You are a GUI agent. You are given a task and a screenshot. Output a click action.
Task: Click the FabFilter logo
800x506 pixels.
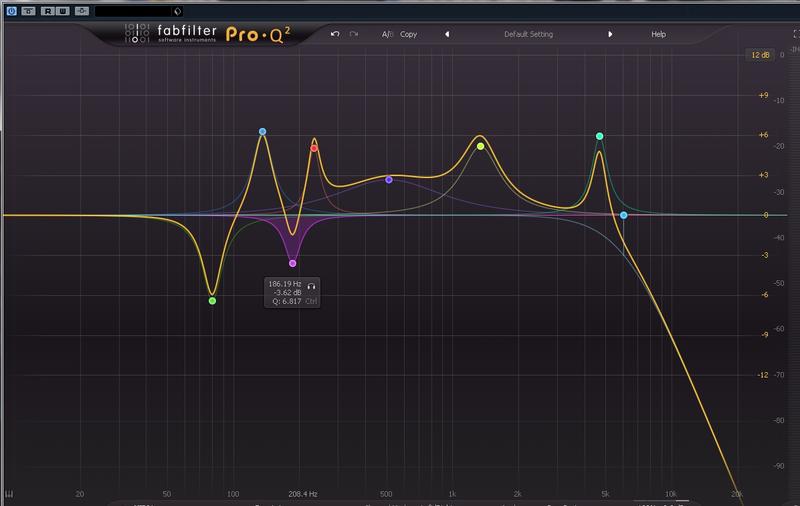tap(171, 34)
